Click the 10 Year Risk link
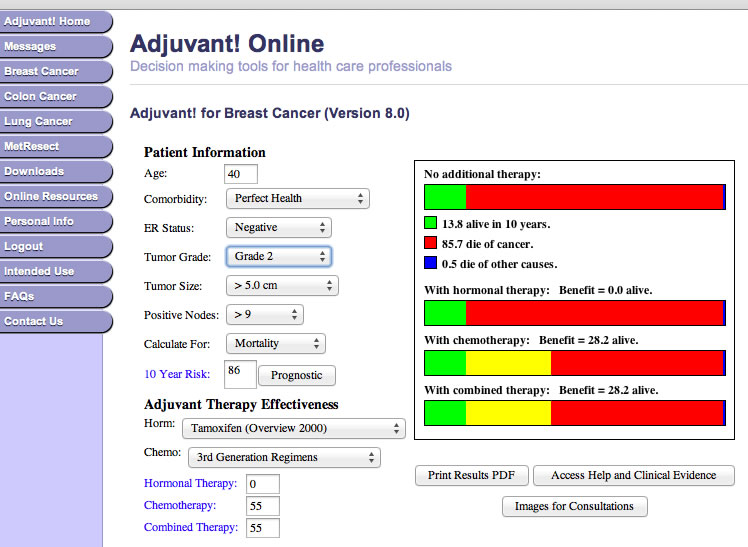Image resolution: width=748 pixels, height=547 pixels. [177, 374]
